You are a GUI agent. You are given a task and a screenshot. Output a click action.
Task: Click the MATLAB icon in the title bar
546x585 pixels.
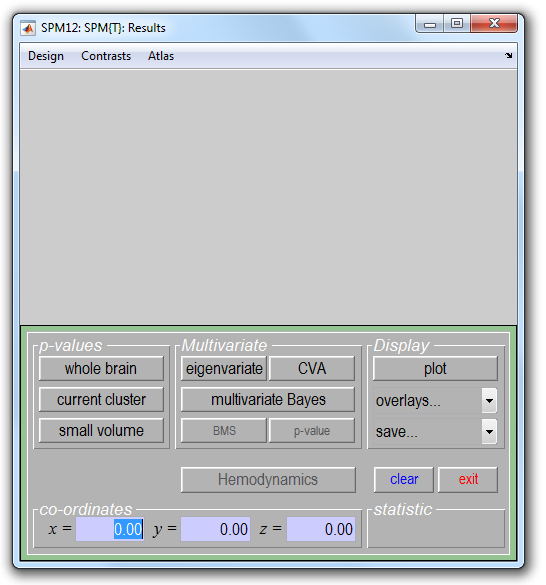coord(28,28)
